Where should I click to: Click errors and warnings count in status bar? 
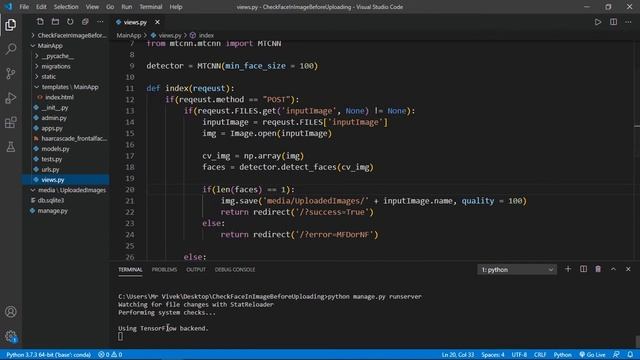tap(110, 355)
